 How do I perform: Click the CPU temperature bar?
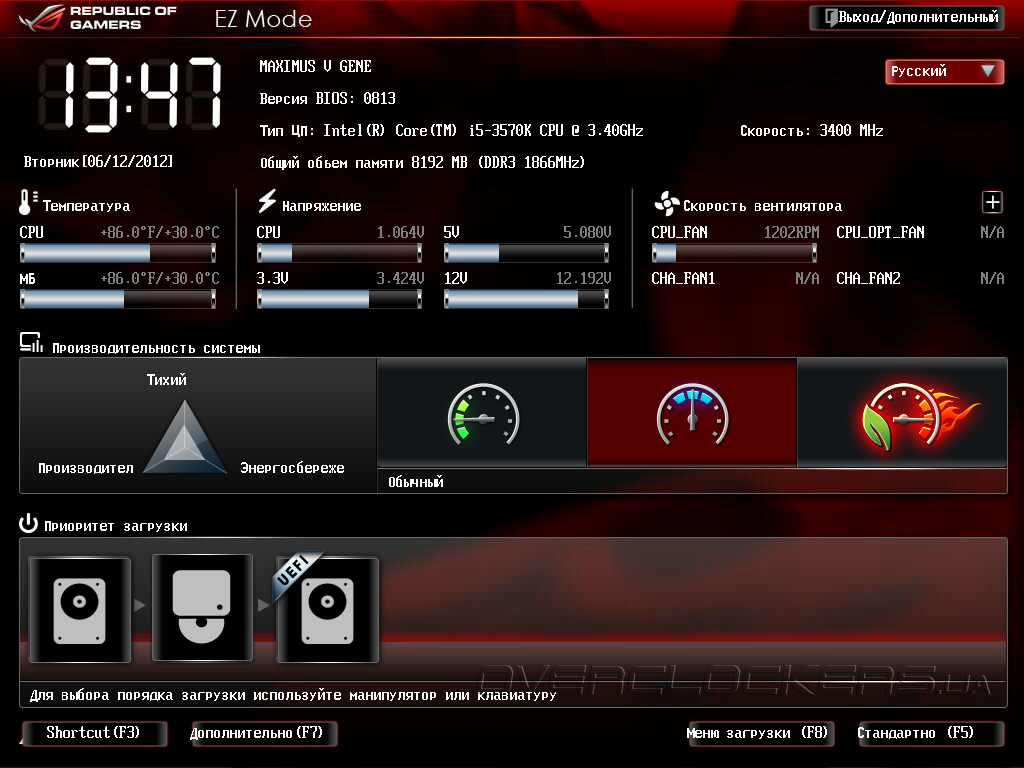pyautogui.click(x=118, y=253)
